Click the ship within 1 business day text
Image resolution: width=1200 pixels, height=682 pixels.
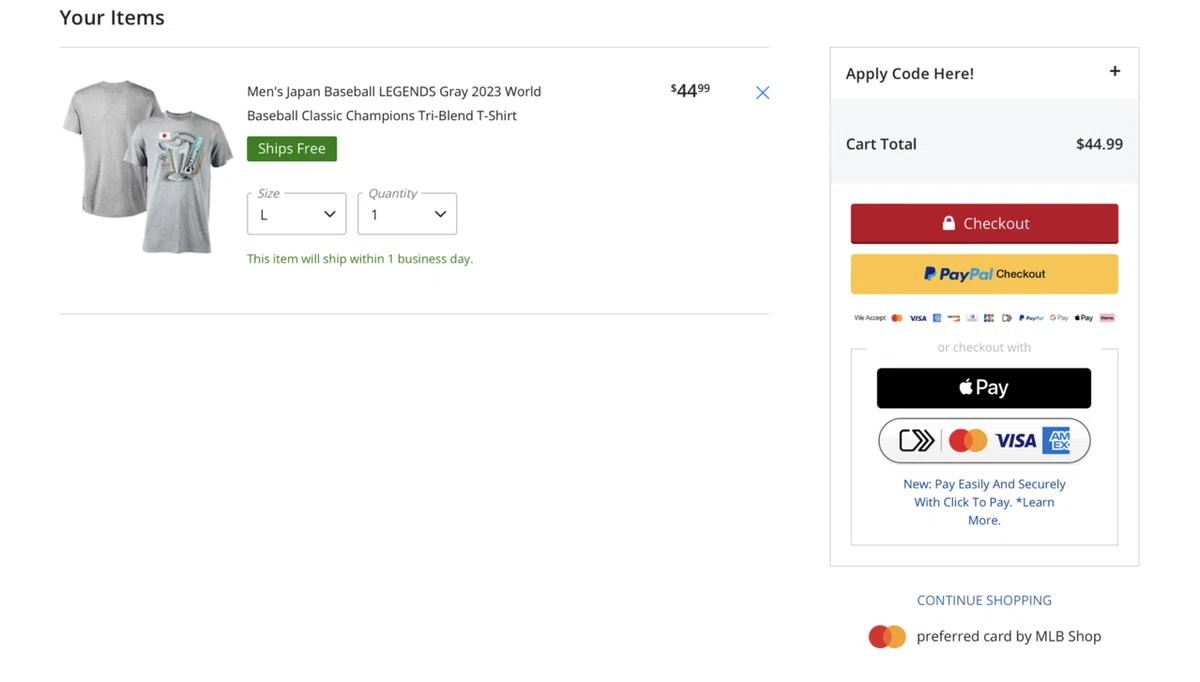pos(360,259)
